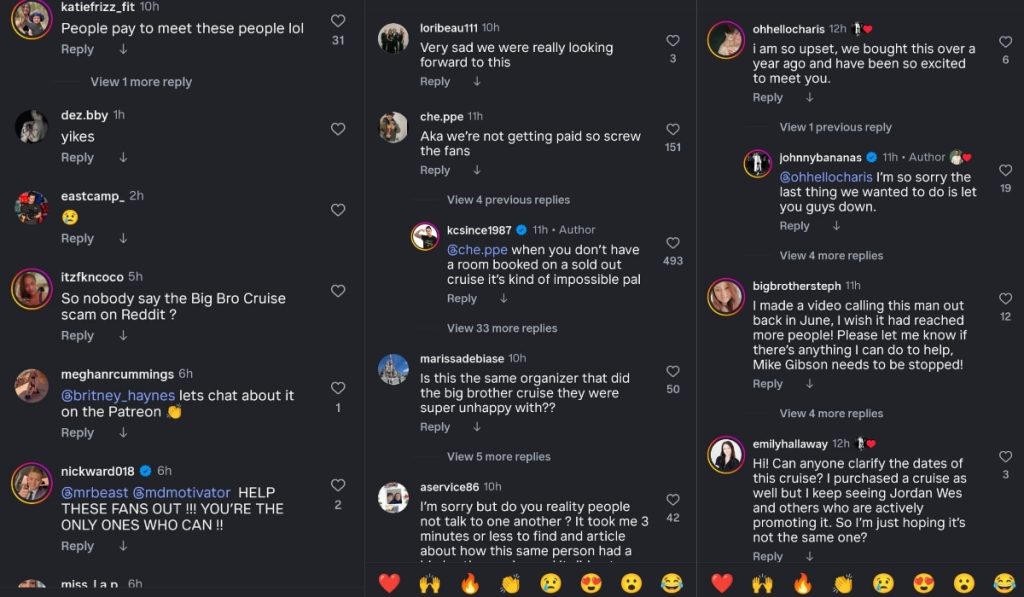Pick the fire emoji in the right reaction bar
This screenshot has width=1024, height=597.
coord(802,583)
